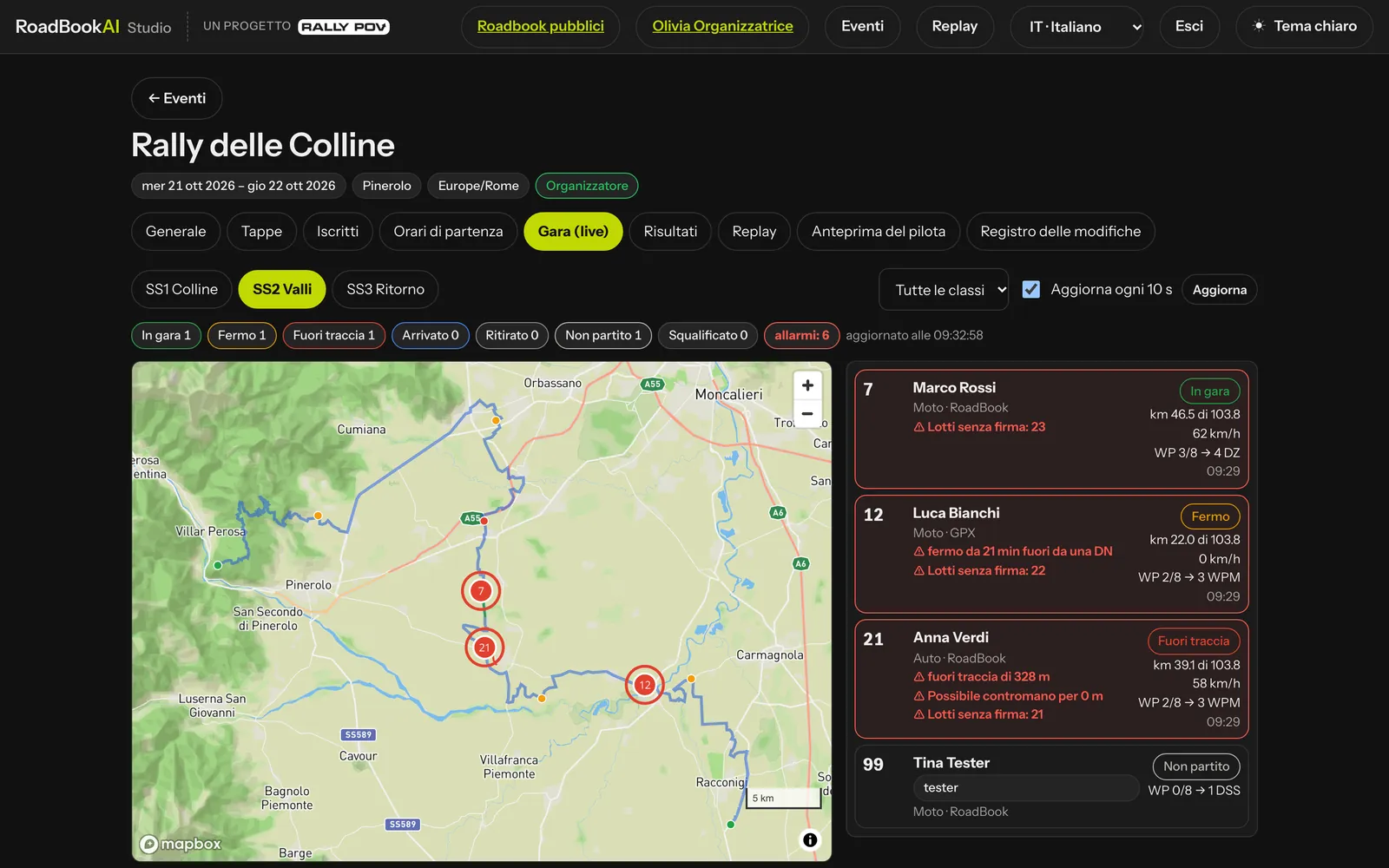Open the Risultati tab
1389x868 pixels.
coord(670,232)
